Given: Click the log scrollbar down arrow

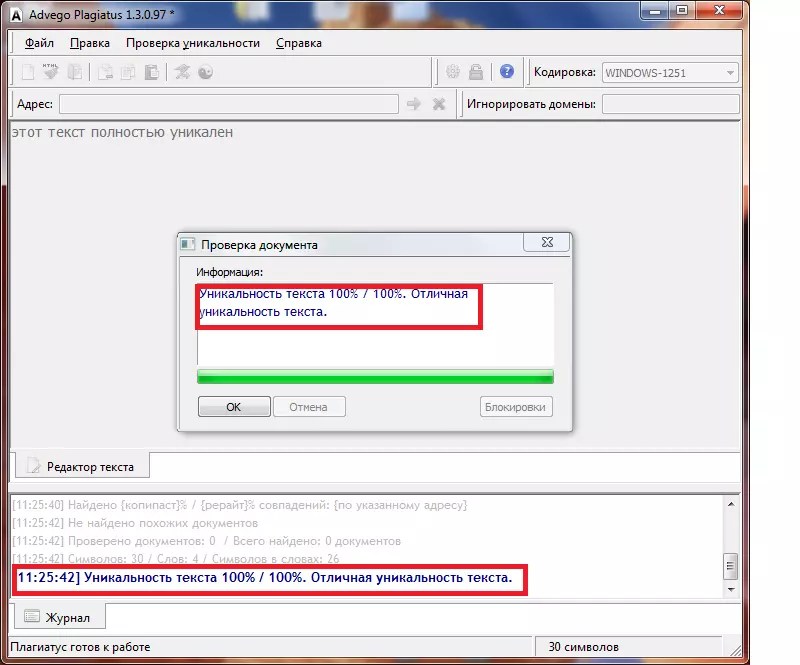Looking at the screenshot, I should 731,589.
